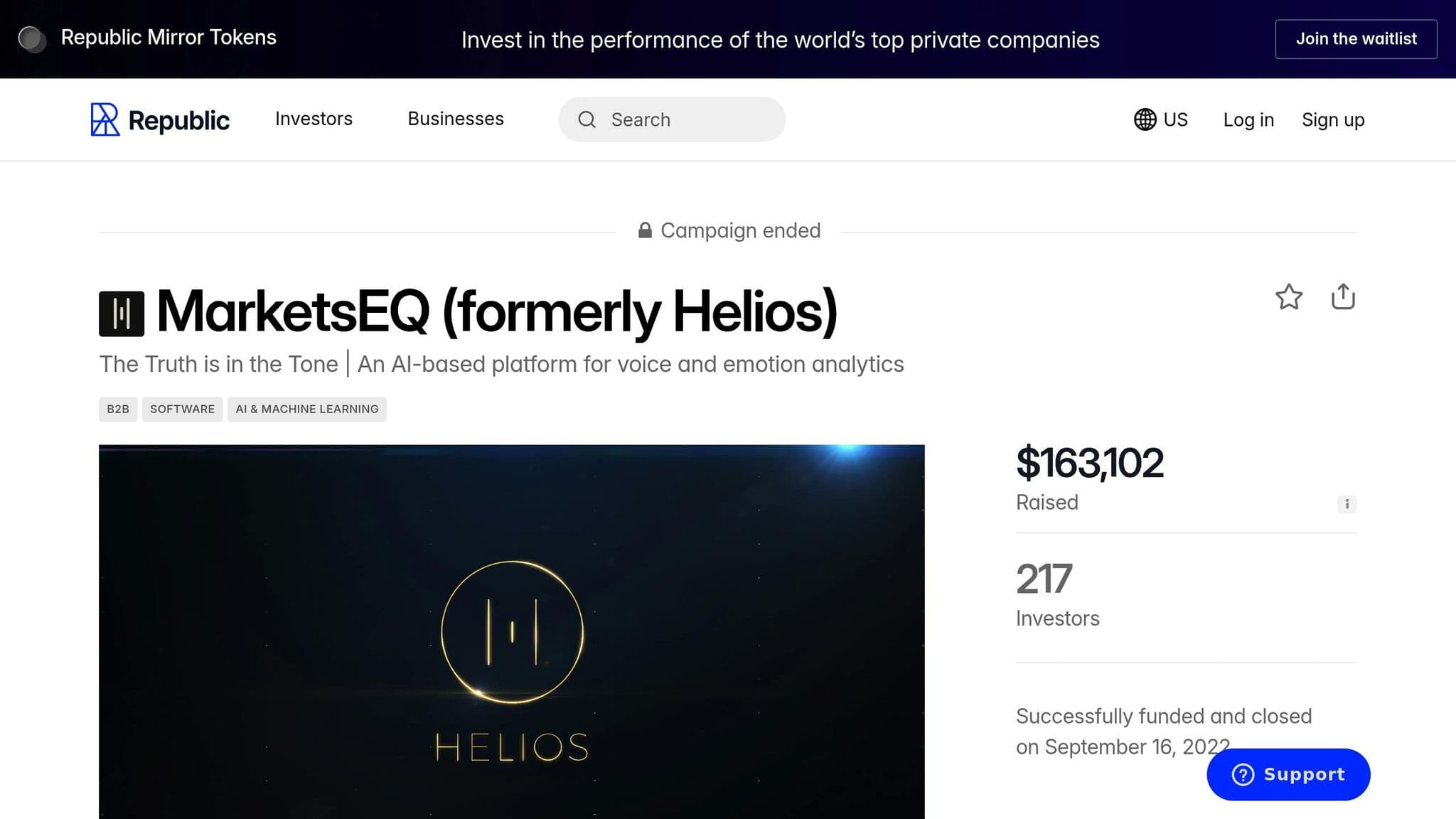Click the Sign up option

1333,119
